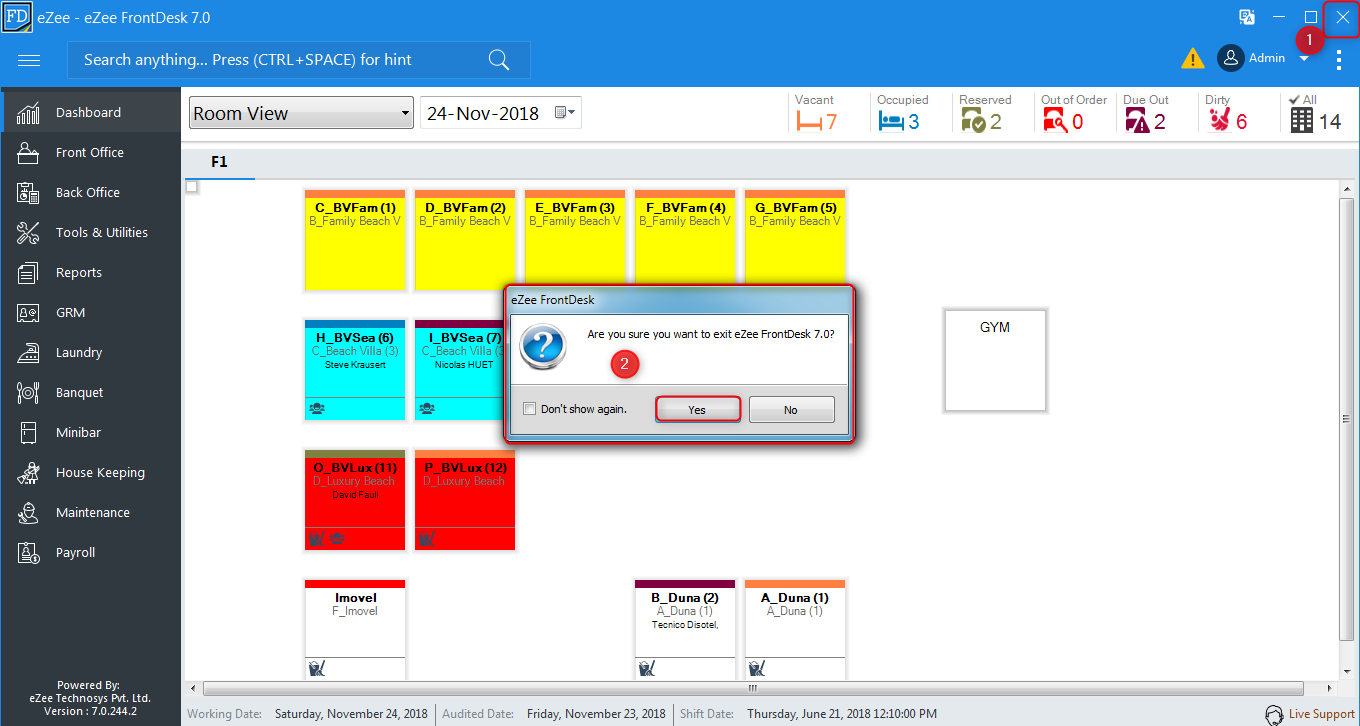
Task: Click the Reports document icon
Action: pyautogui.click(x=28, y=273)
